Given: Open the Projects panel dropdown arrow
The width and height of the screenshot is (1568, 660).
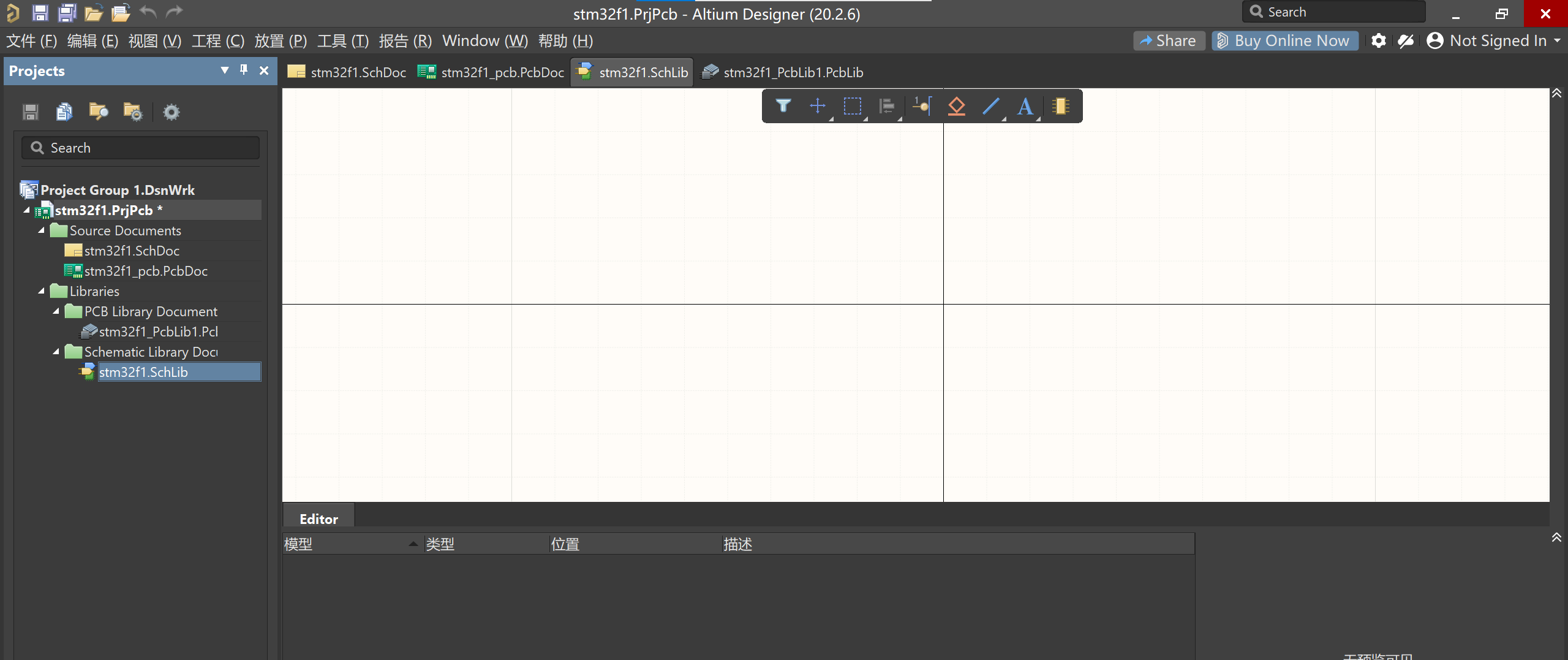Looking at the screenshot, I should coord(225,70).
